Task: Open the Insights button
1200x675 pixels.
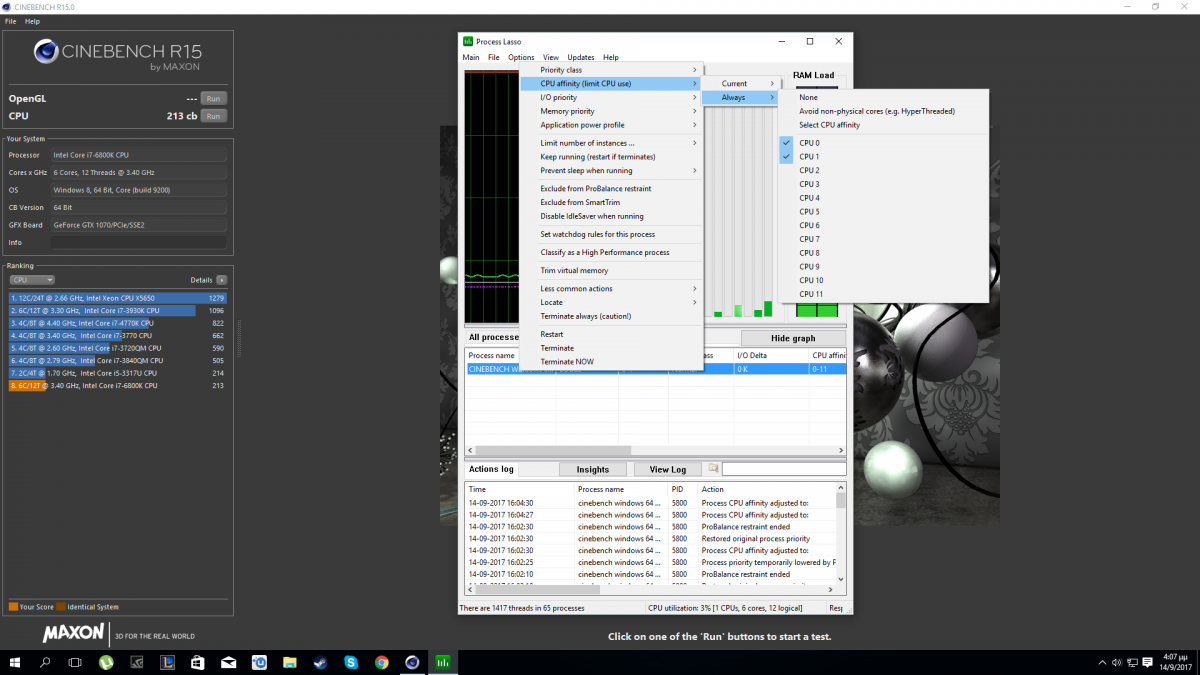Action: tap(592, 469)
